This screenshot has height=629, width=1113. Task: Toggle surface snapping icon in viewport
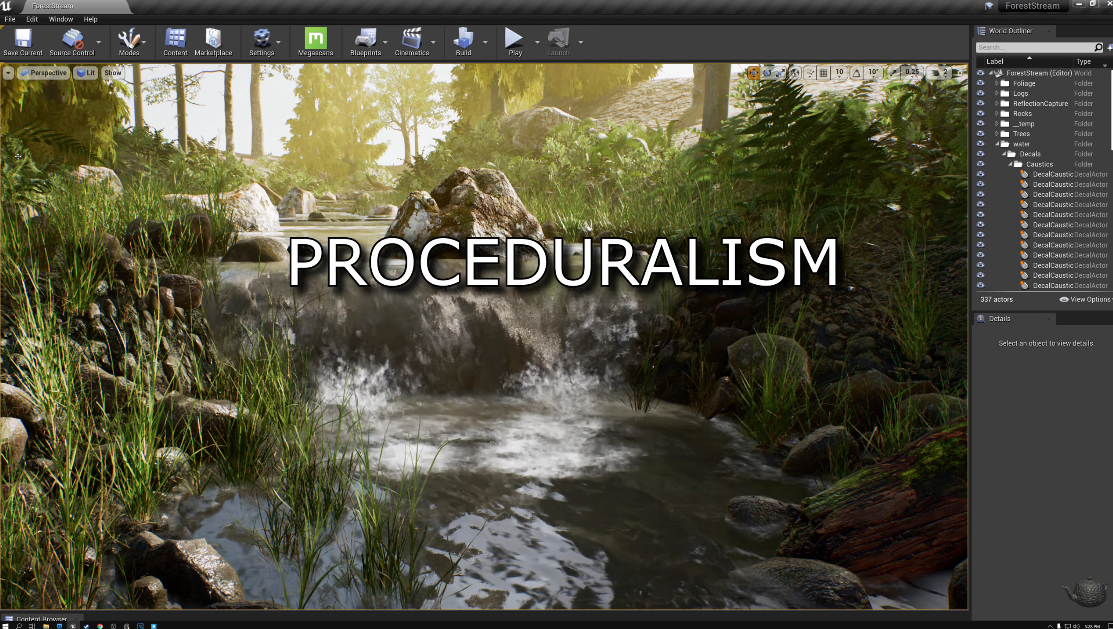810,72
